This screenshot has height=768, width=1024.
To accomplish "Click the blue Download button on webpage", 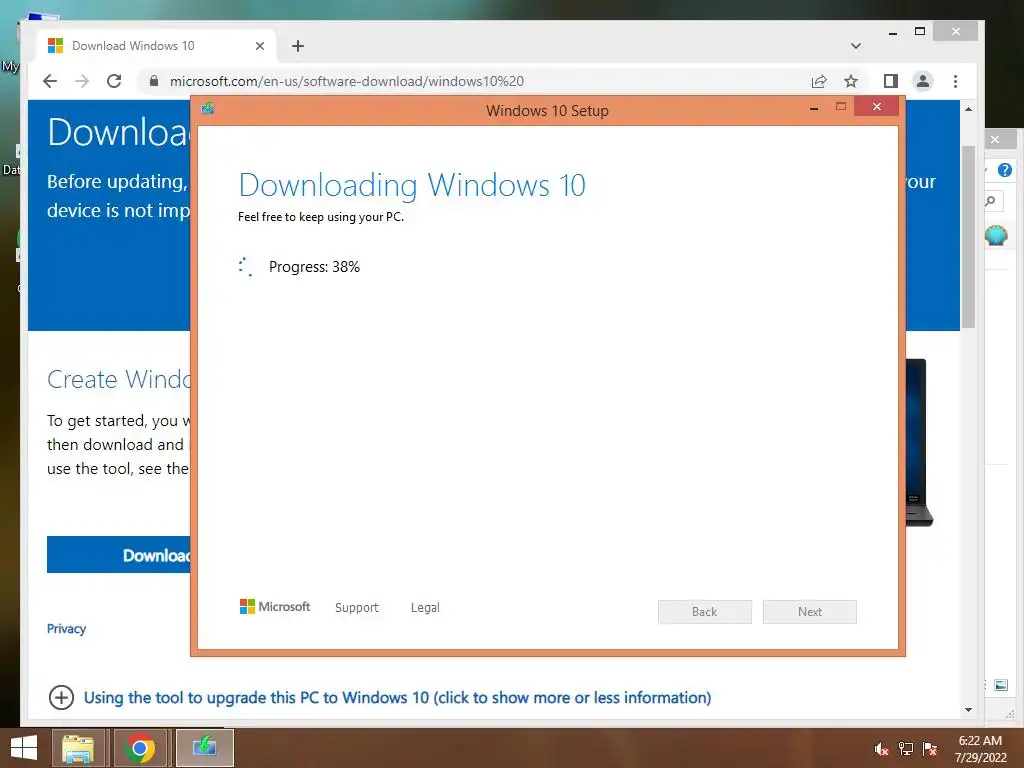I will (x=118, y=554).
